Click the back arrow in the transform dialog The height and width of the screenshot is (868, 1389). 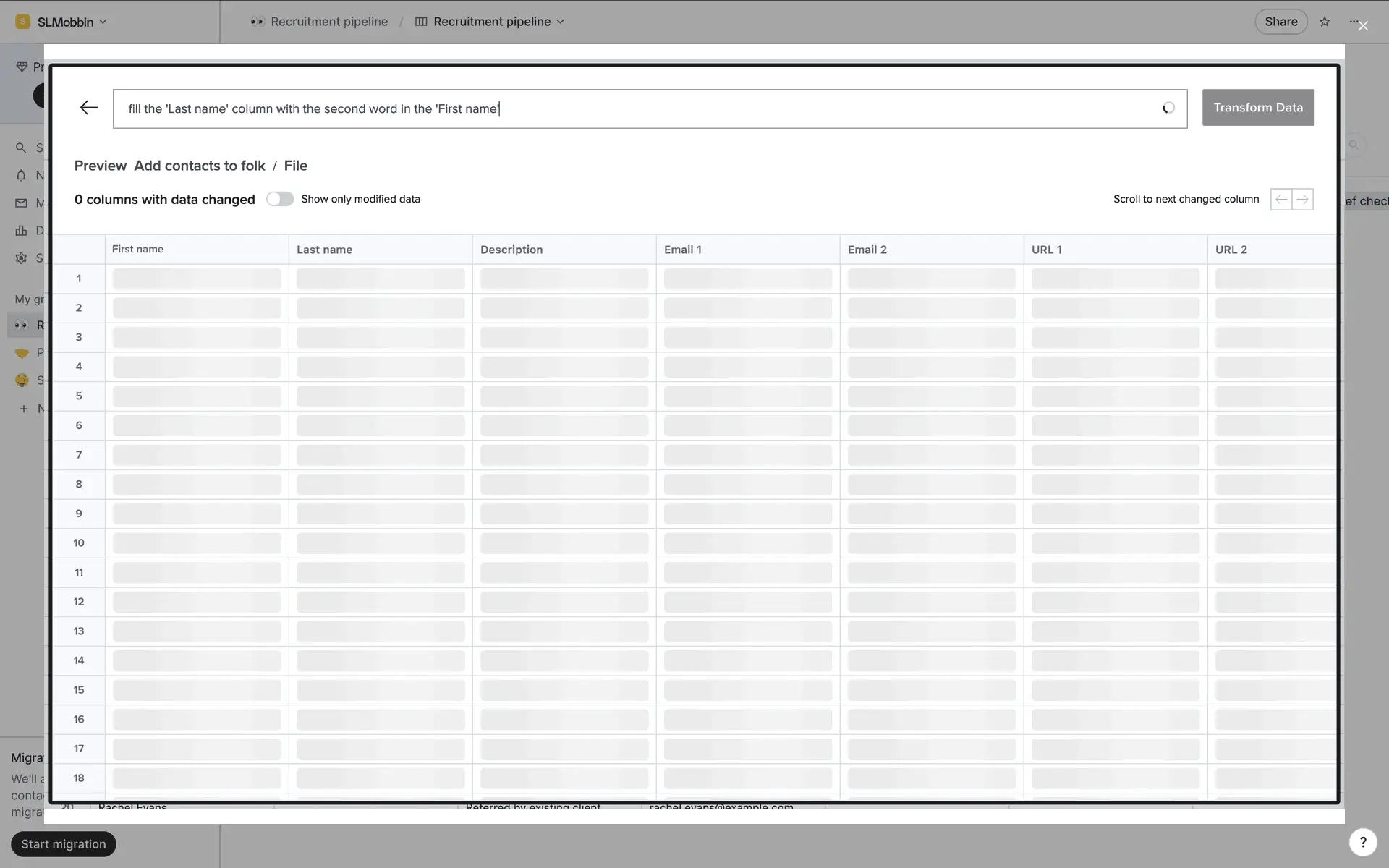click(x=88, y=108)
